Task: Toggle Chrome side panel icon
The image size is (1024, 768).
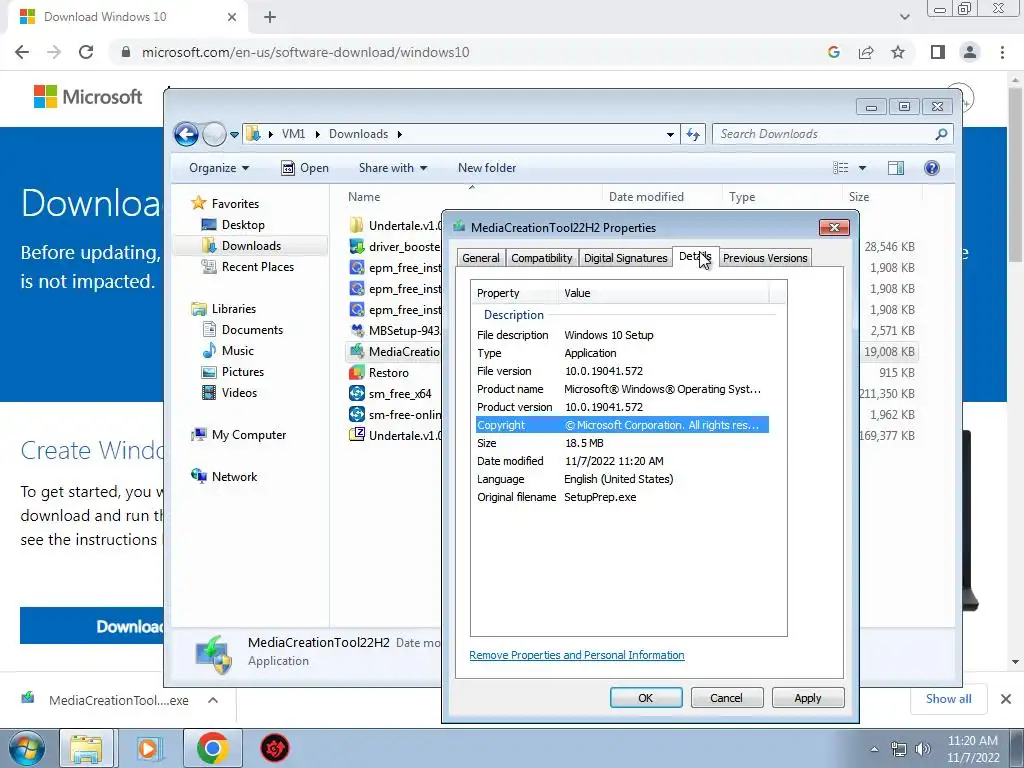Action: coord(938,52)
